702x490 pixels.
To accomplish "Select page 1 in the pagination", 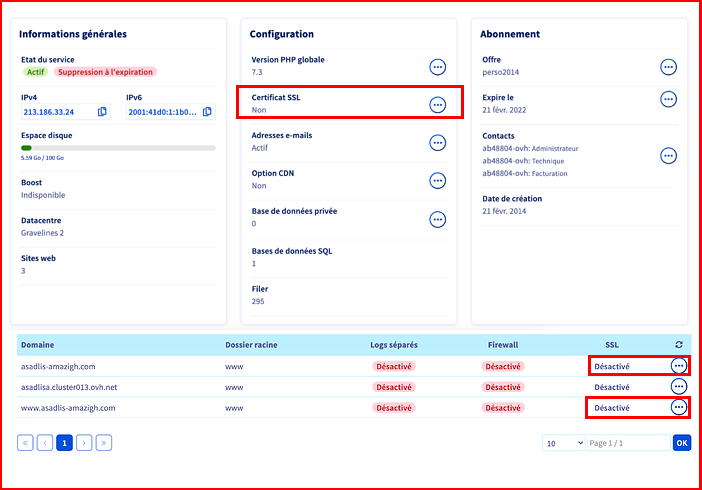I will (65, 442).
